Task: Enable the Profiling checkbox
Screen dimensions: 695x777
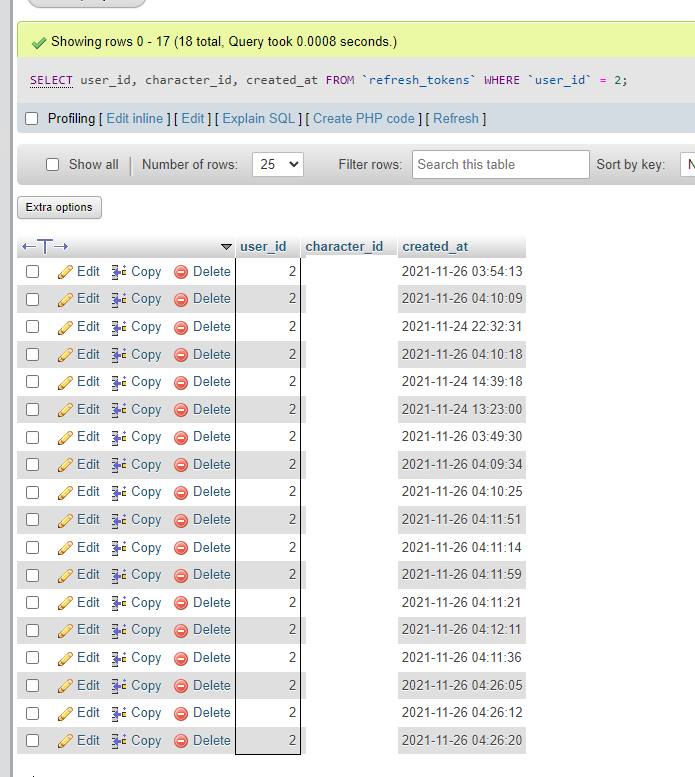Action: [x=32, y=119]
